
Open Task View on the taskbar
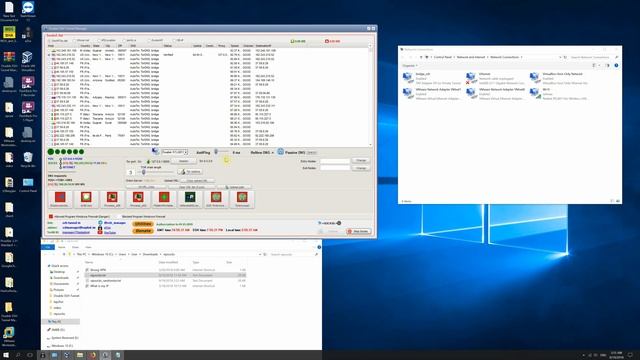click(30, 355)
